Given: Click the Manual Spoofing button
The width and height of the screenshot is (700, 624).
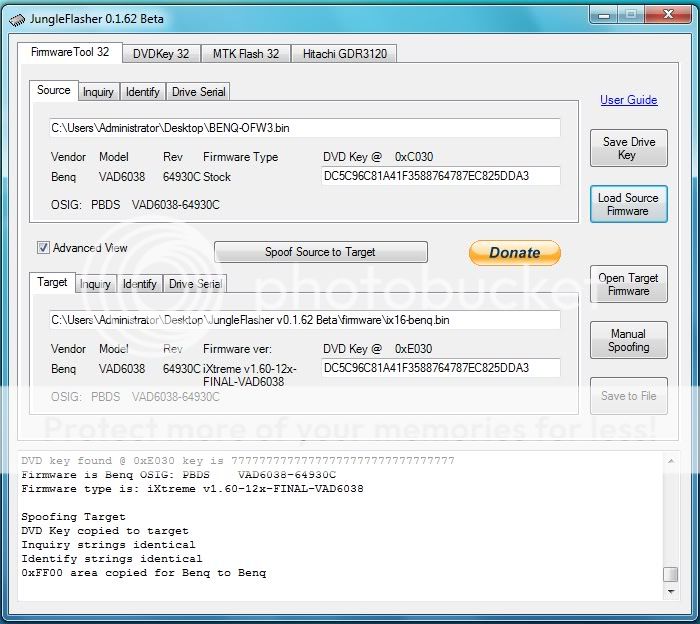Looking at the screenshot, I should click(x=628, y=341).
